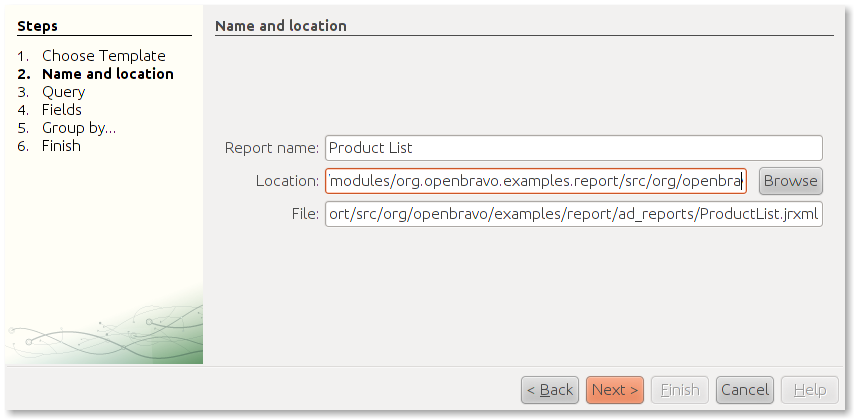Screen dimensions: 854x419
Task: Select step 6 Finish in sidebar
Action: pos(61,146)
